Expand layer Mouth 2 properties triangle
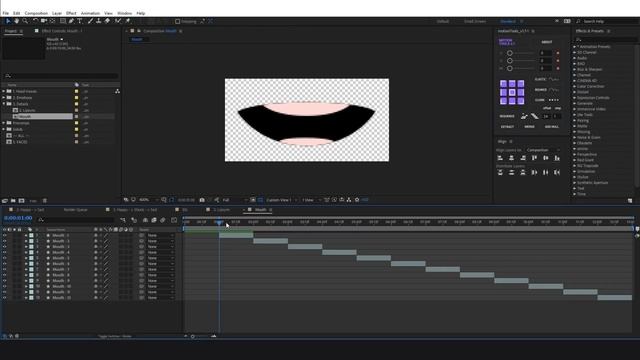 (x=26, y=241)
